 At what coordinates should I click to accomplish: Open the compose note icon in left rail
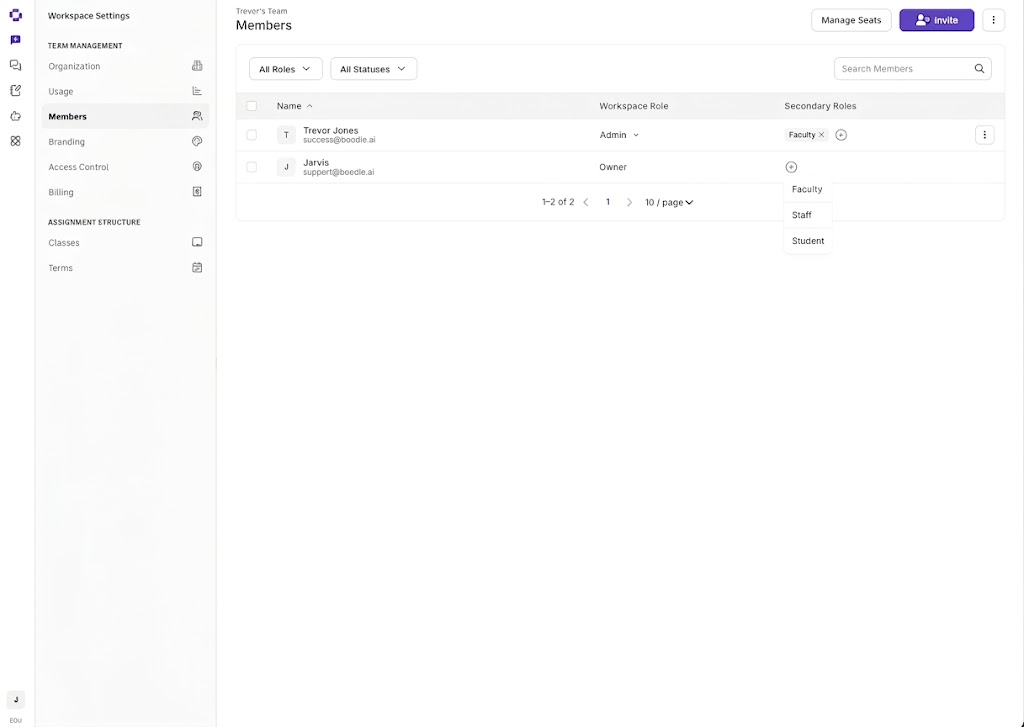[16, 91]
